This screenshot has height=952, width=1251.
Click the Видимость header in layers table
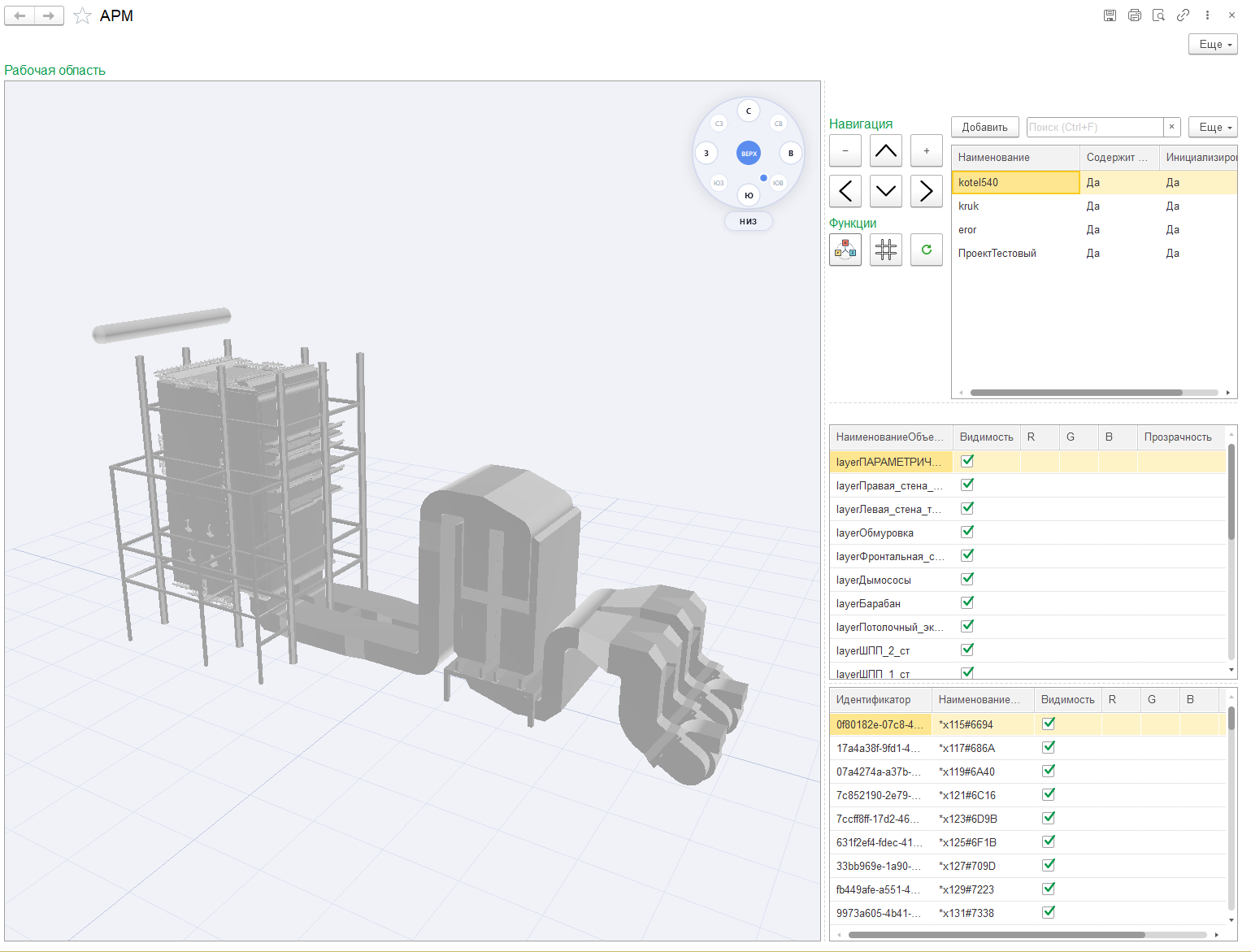pos(987,437)
